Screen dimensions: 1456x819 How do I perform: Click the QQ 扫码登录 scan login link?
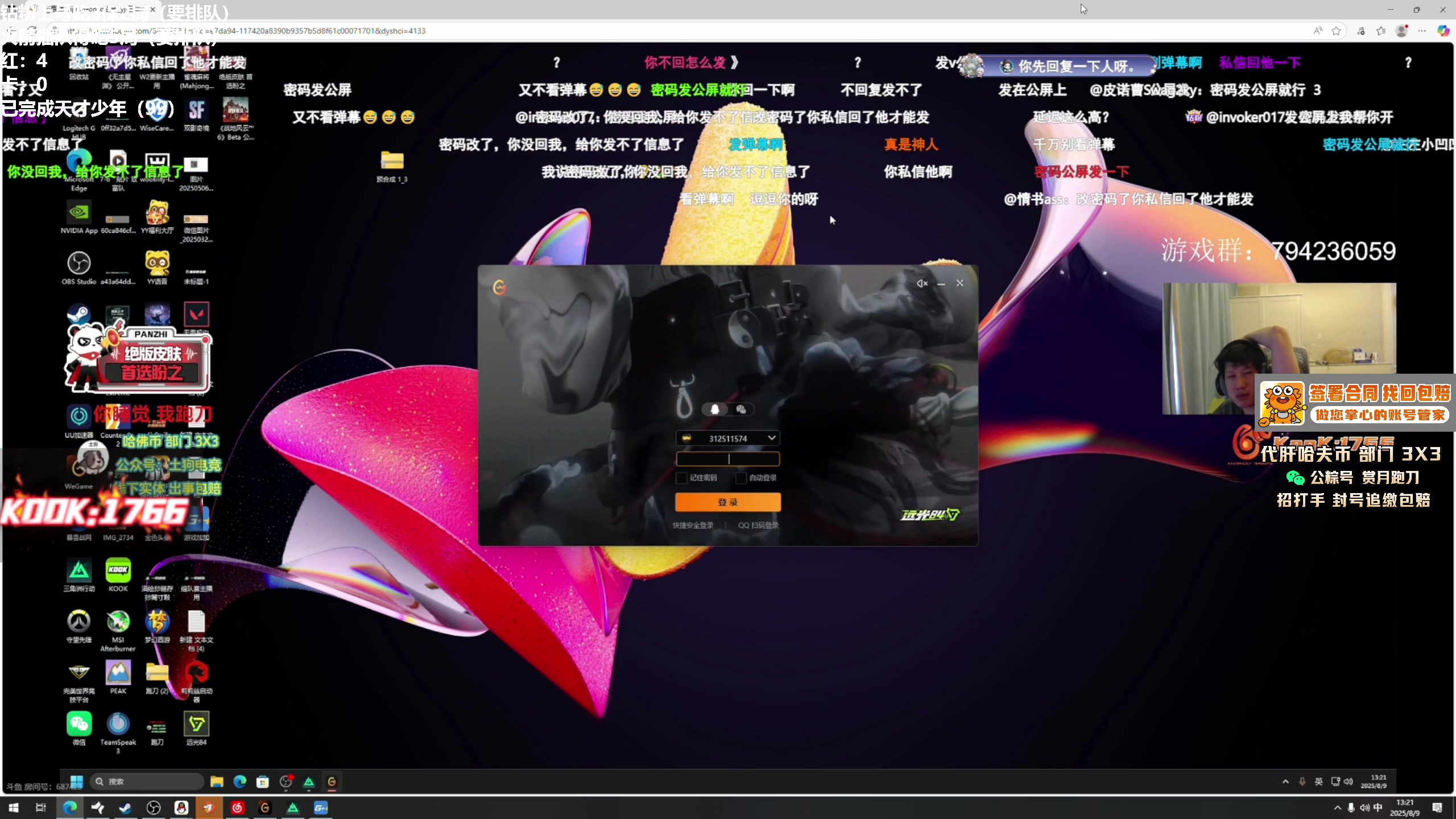[758, 525]
